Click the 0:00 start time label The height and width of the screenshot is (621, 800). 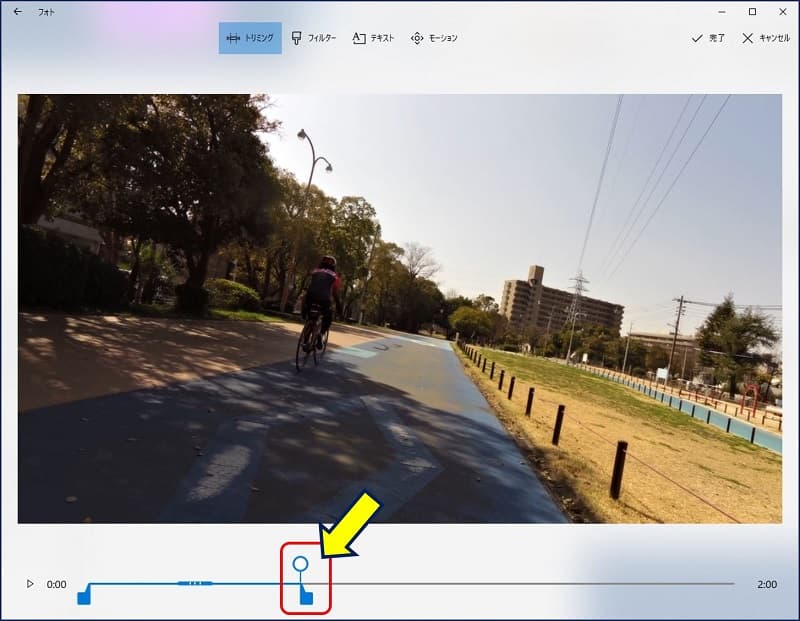[57, 584]
